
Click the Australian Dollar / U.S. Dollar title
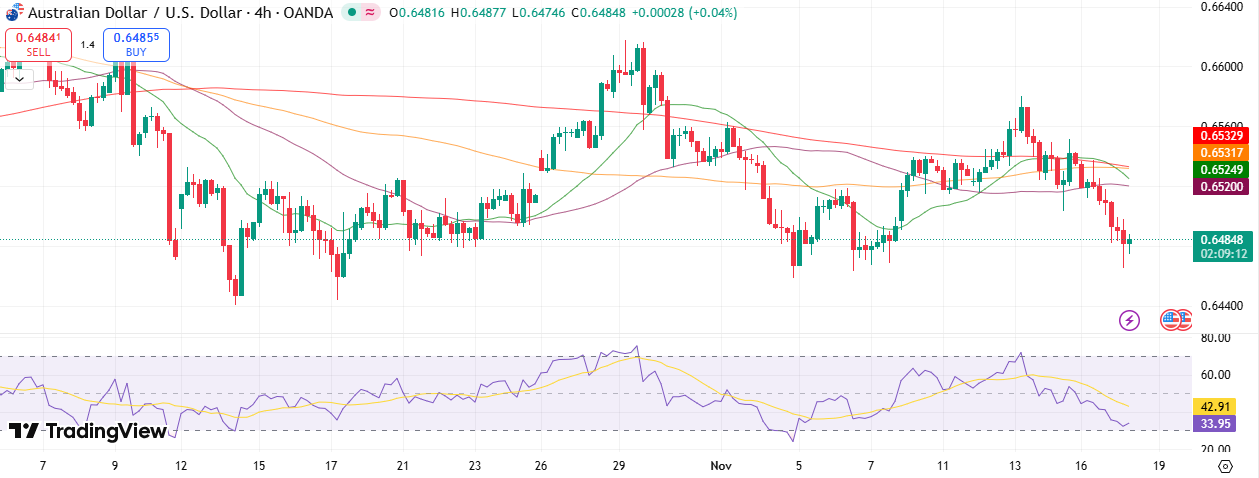click(145, 12)
